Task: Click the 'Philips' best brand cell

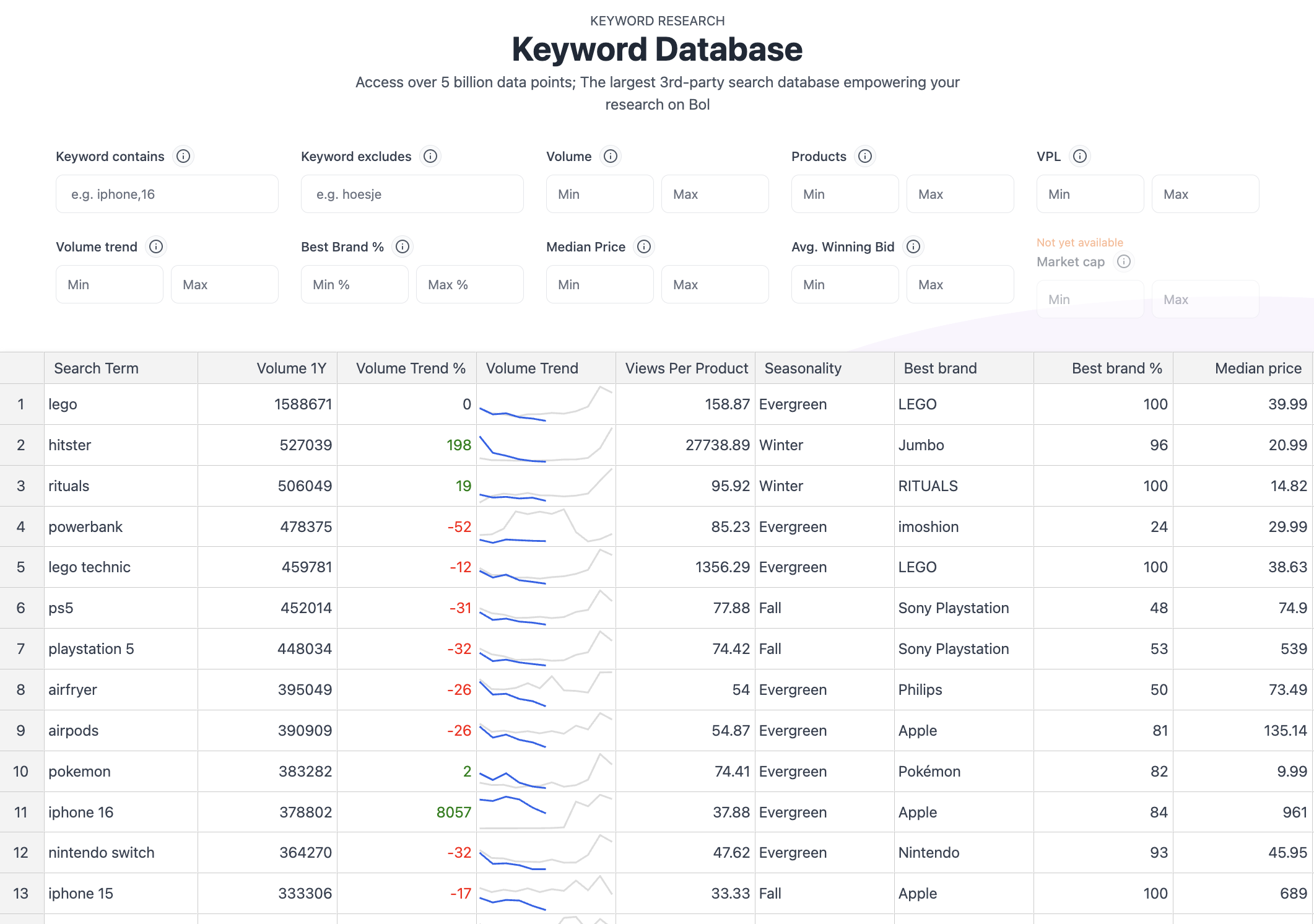Action: point(964,690)
